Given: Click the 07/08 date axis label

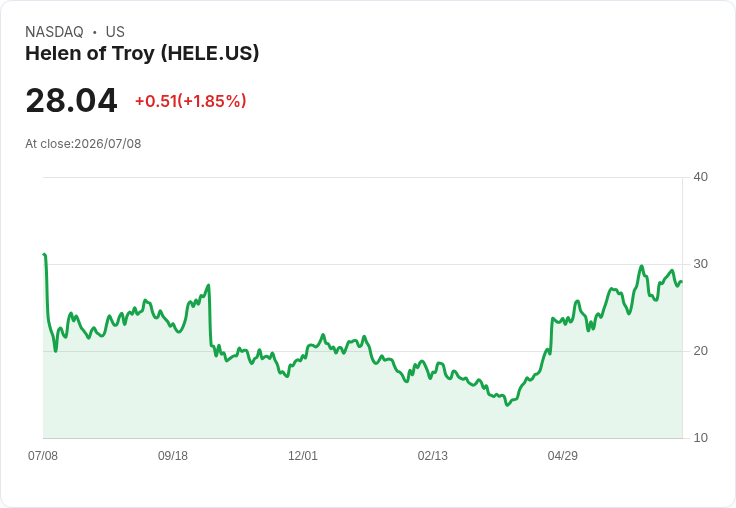Looking at the screenshot, I should 43,455.
